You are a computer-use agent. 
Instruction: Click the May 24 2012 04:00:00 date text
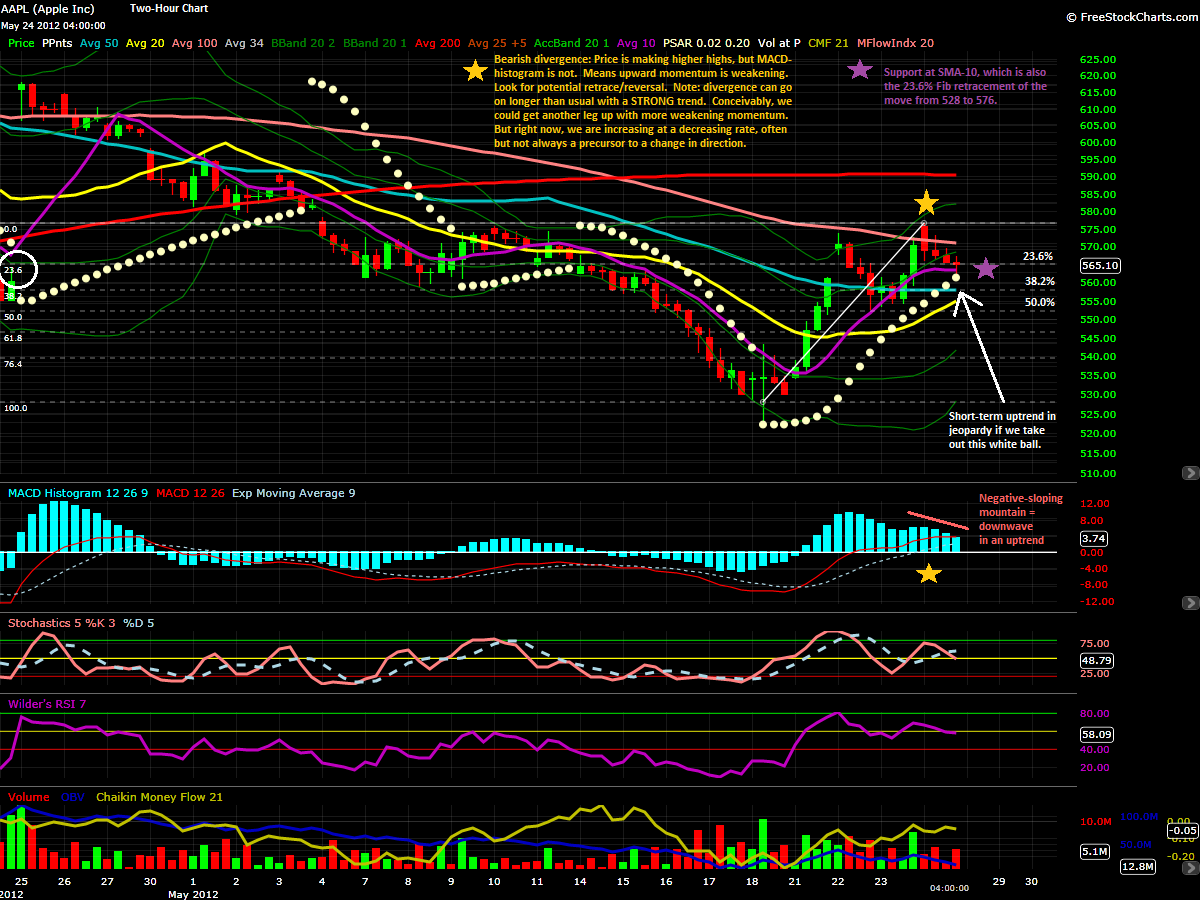(53, 26)
